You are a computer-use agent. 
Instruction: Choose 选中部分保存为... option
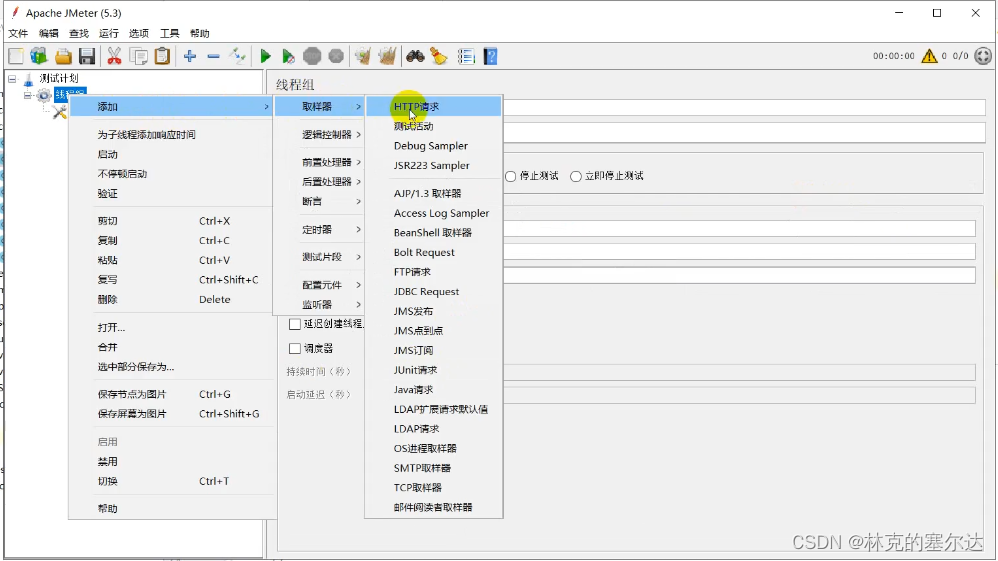pos(171,367)
